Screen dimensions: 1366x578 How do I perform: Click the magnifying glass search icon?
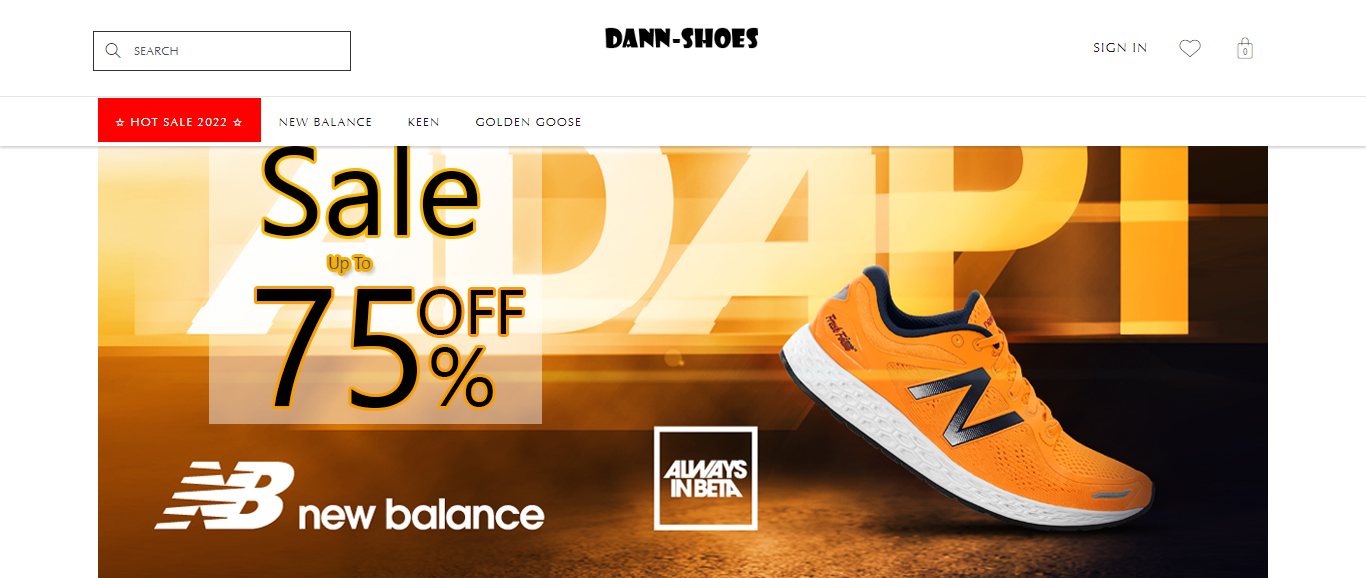pos(113,51)
